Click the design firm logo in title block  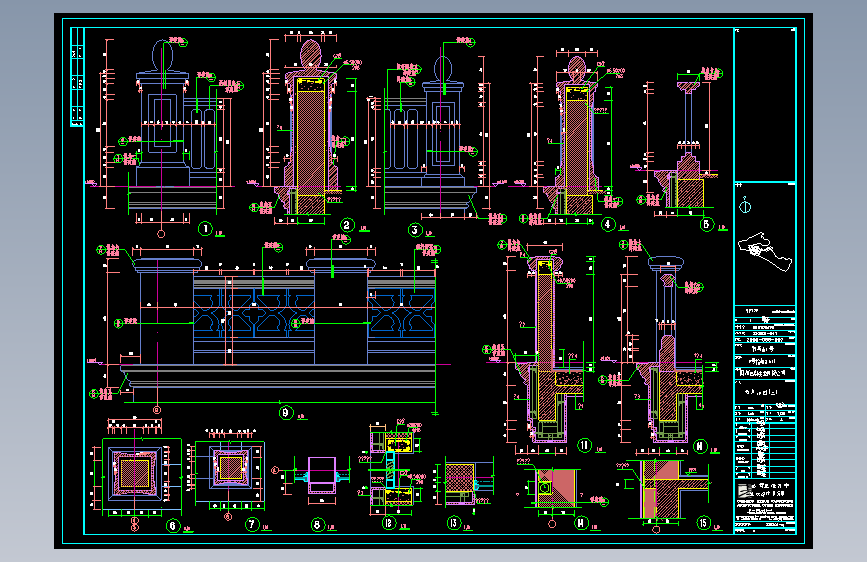coord(745,491)
